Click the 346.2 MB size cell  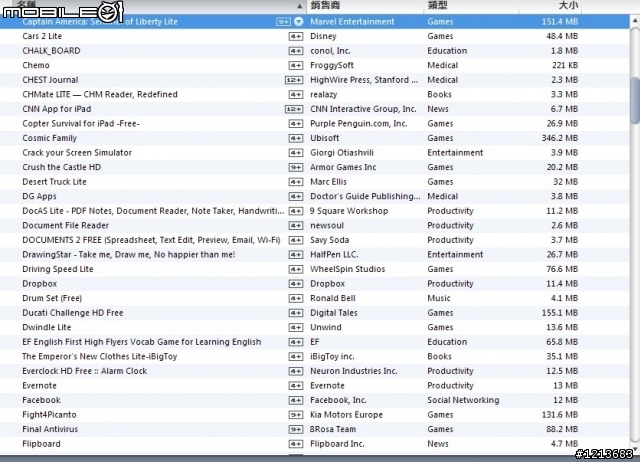(560, 138)
